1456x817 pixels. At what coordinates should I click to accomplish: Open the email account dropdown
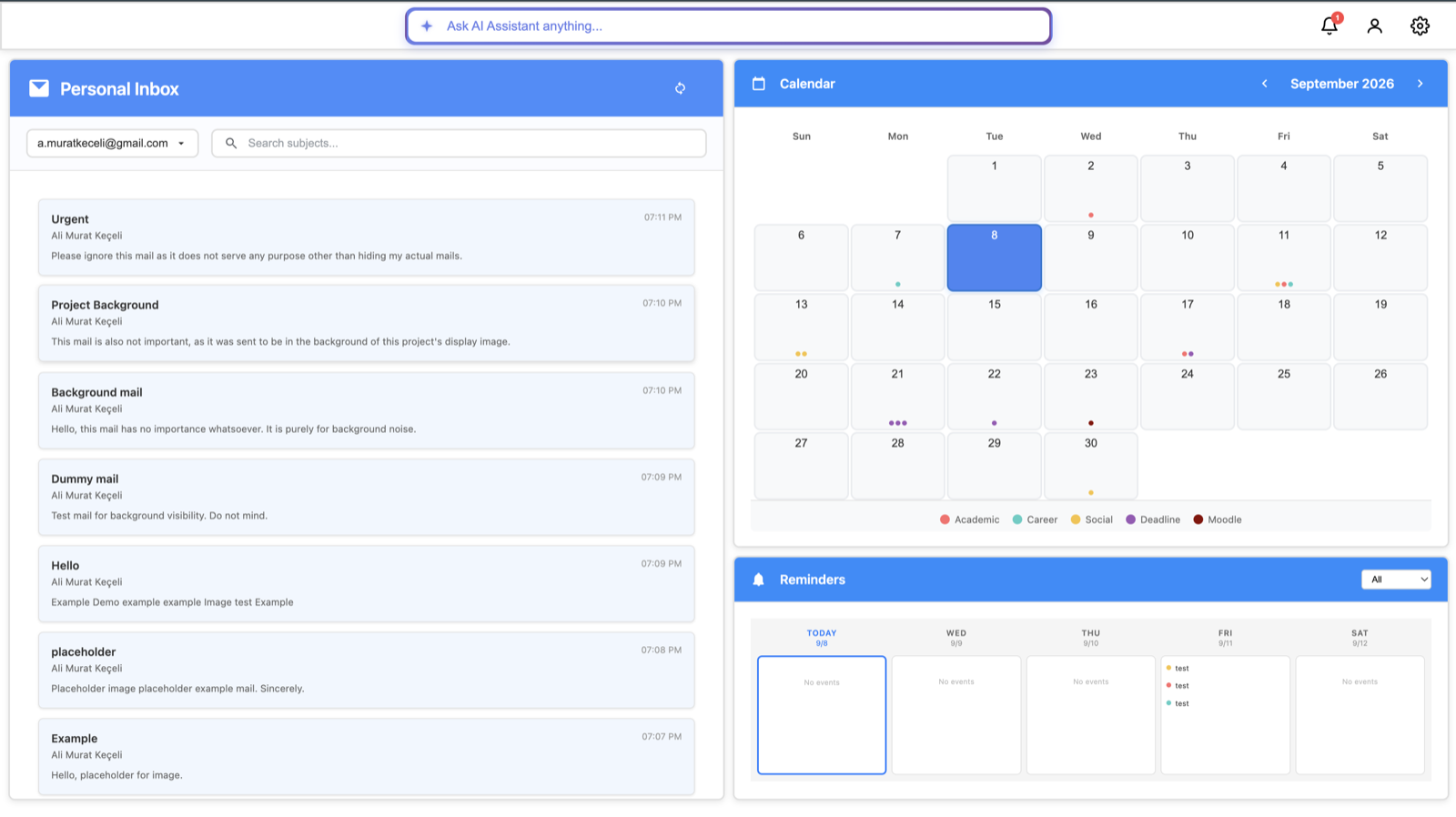[x=113, y=143]
